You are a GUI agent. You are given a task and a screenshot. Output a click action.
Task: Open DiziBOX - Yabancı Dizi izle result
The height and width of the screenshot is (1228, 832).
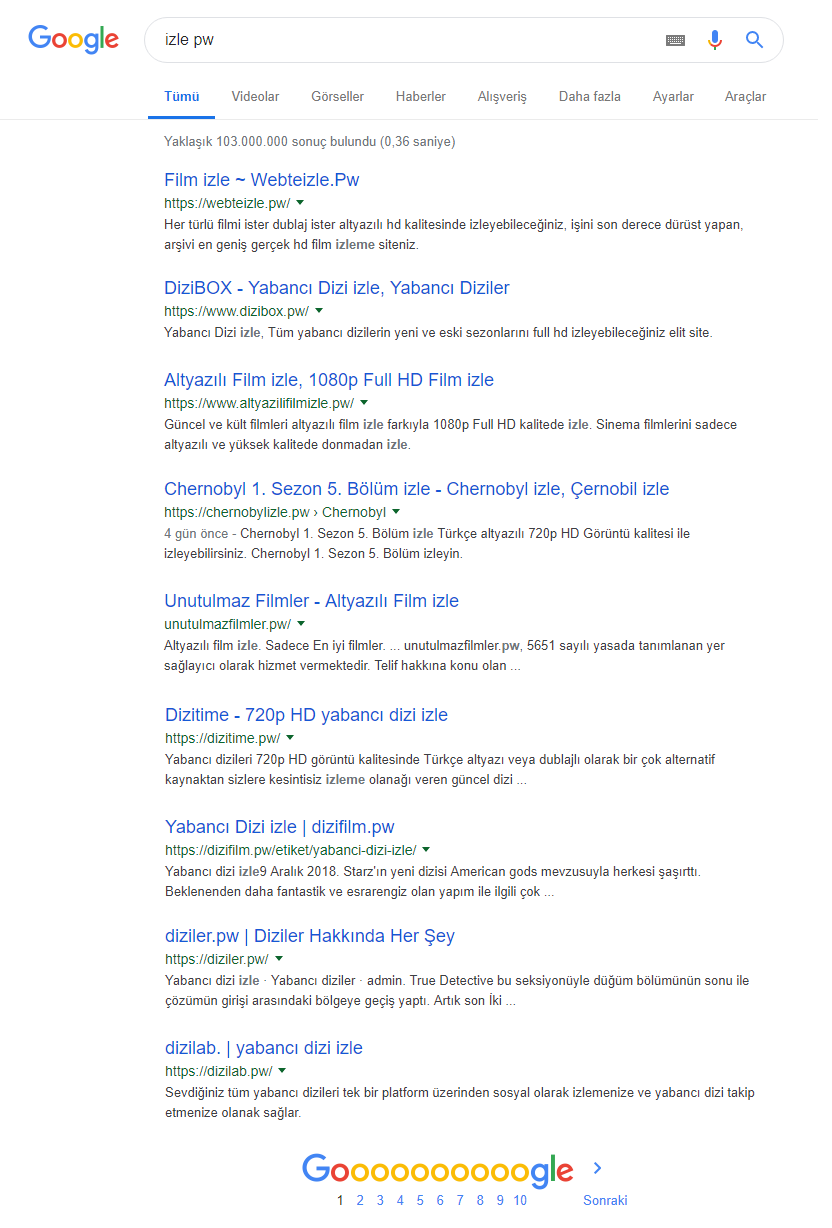337,288
